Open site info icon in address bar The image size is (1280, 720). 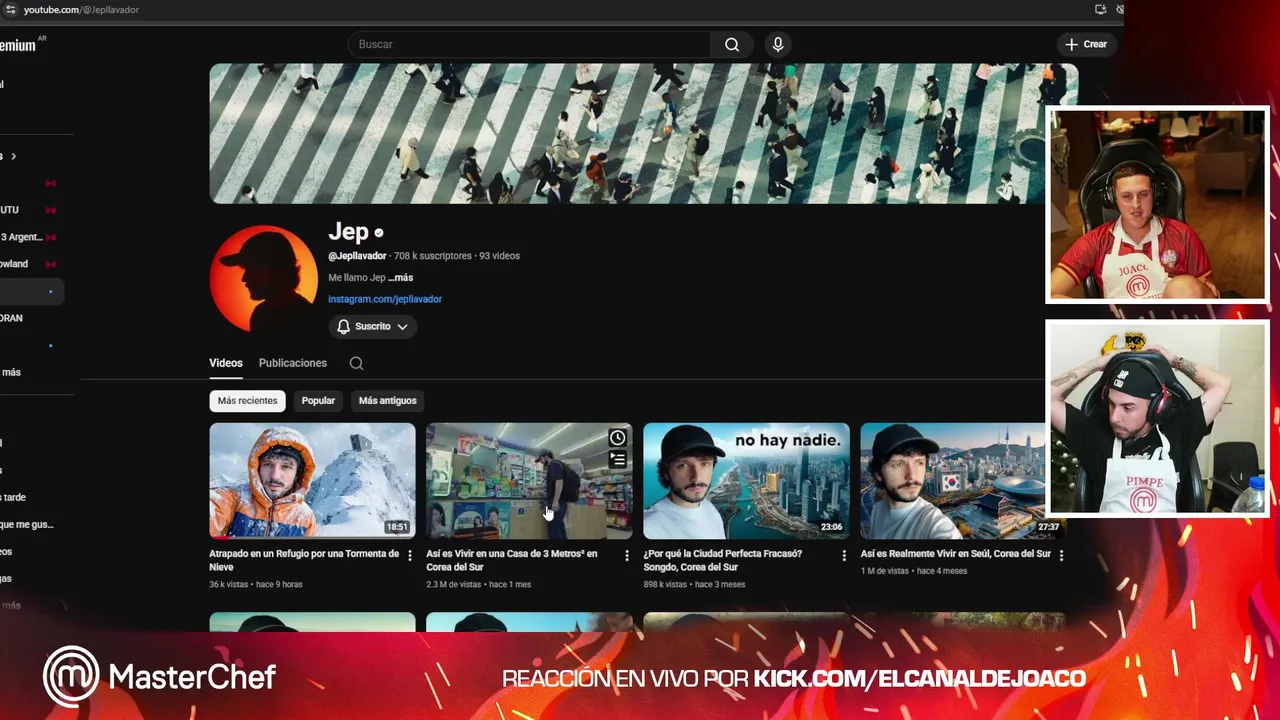(x=11, y=9)
